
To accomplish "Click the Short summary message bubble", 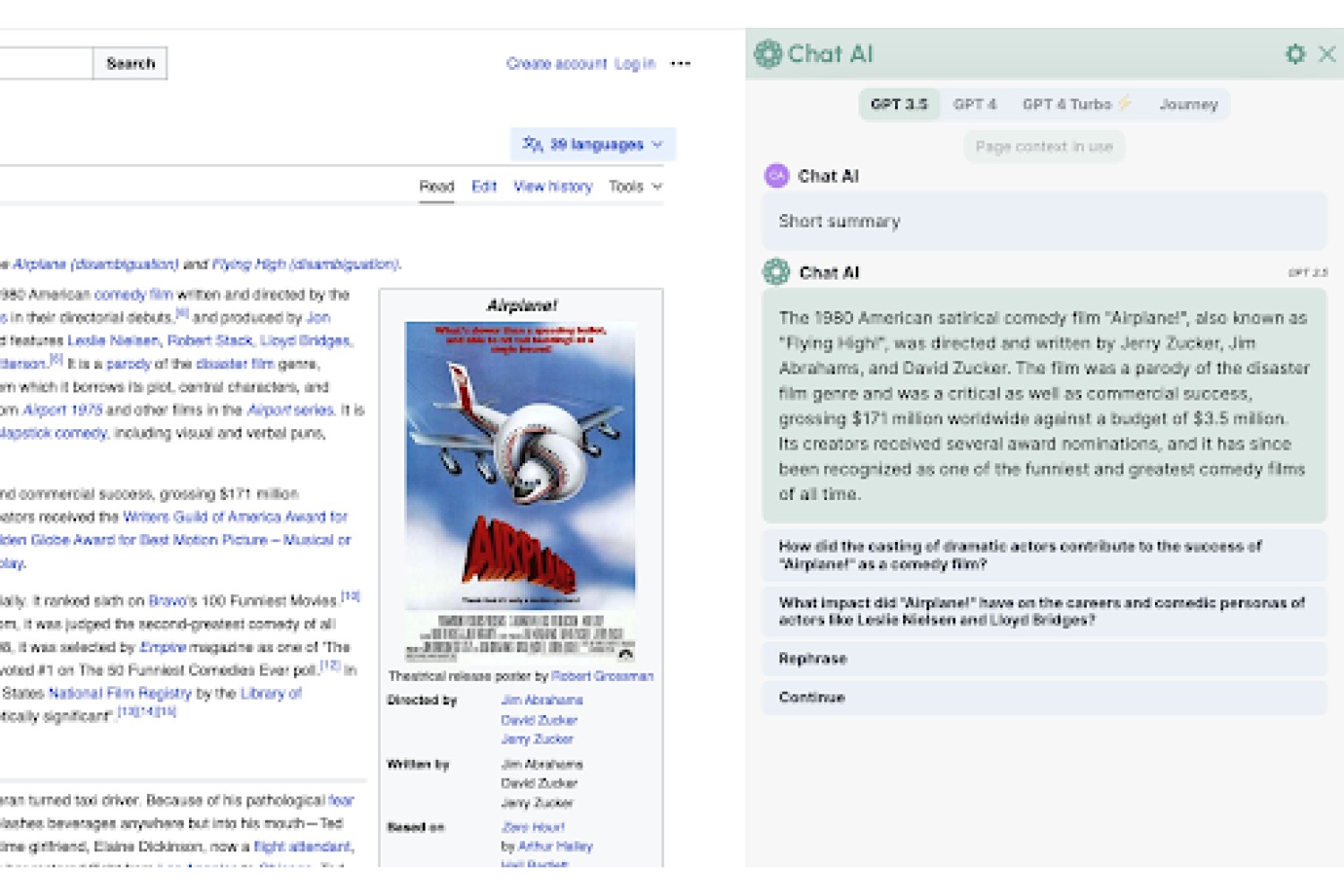I will 1044,221.
